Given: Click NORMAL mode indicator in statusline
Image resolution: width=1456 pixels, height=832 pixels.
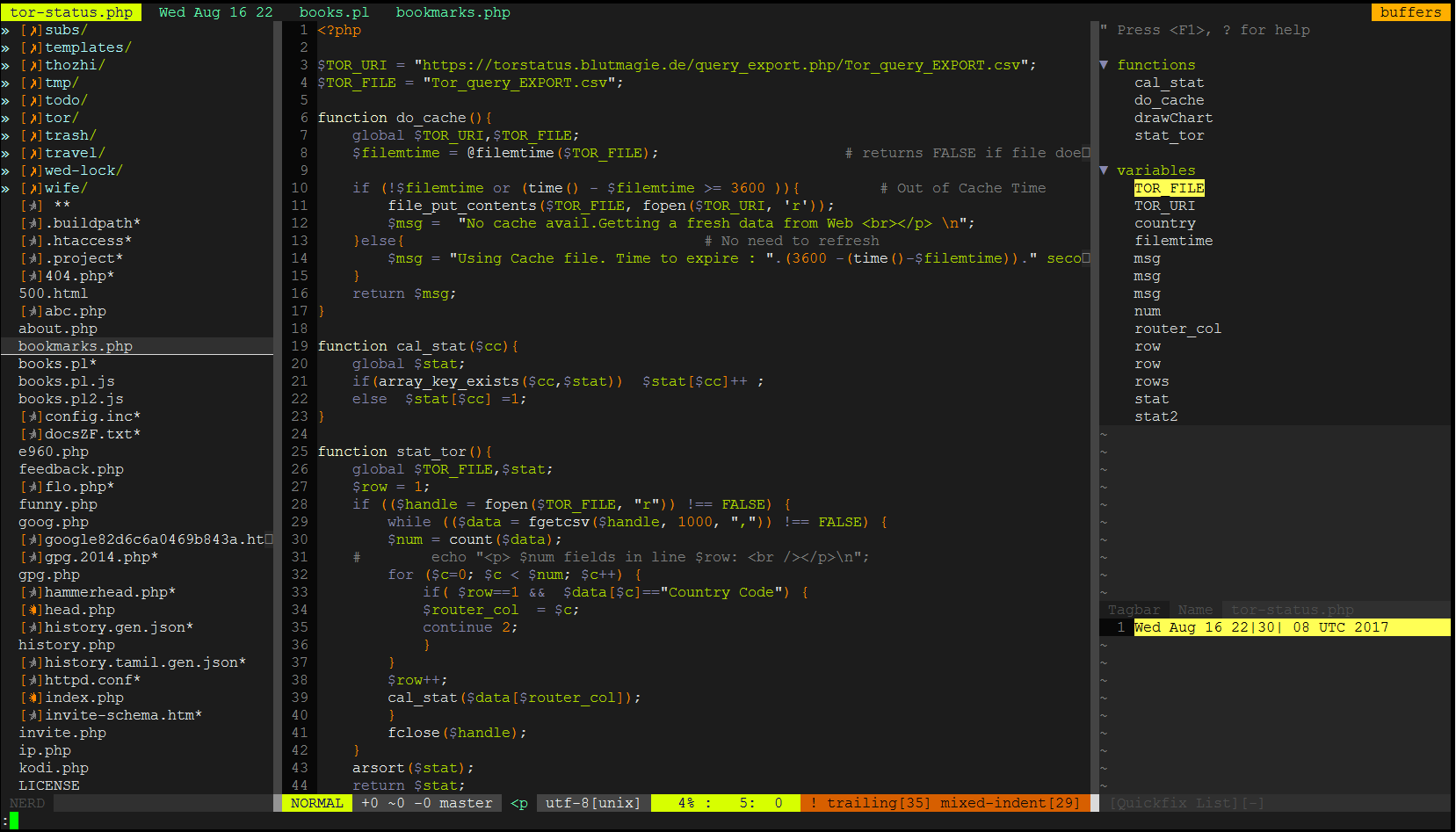Looking at the screenshot, I should click(317, 803).
